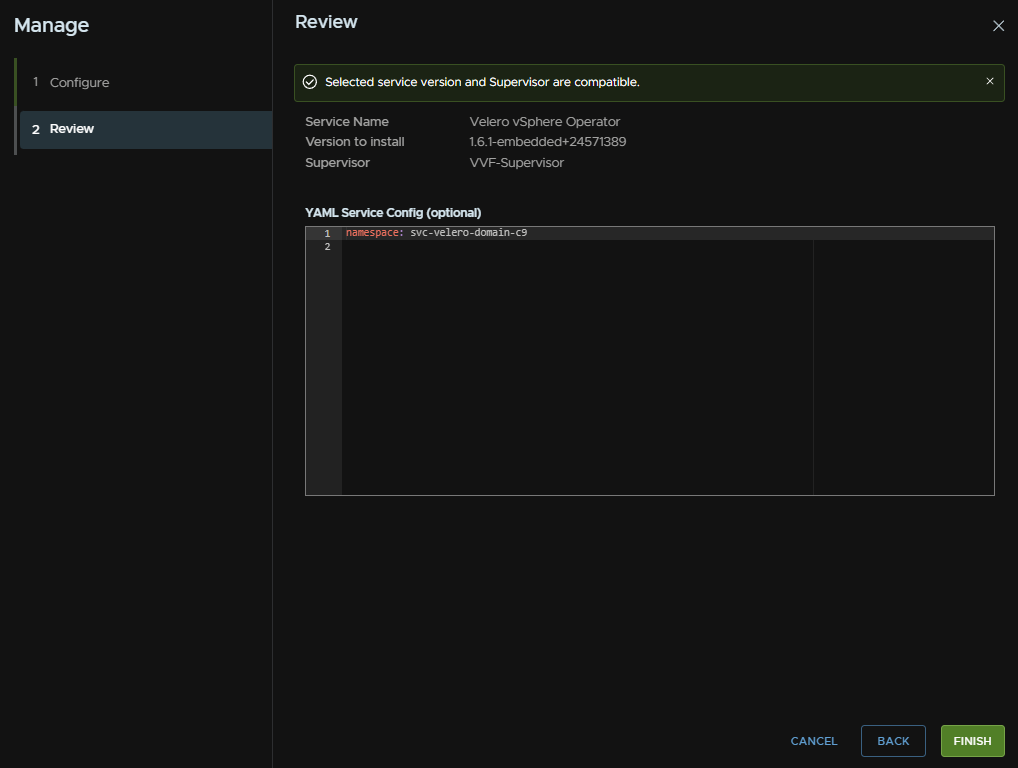The width and height of the screenshot is (1018, 768).
Task: Click the Manage wizard title
Action: (51, 25)
